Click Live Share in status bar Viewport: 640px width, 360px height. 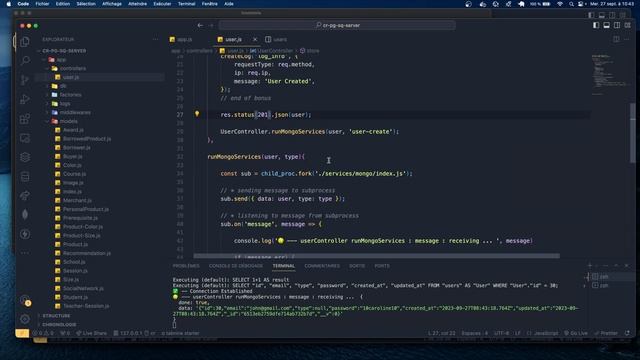(x=91, y=333)
